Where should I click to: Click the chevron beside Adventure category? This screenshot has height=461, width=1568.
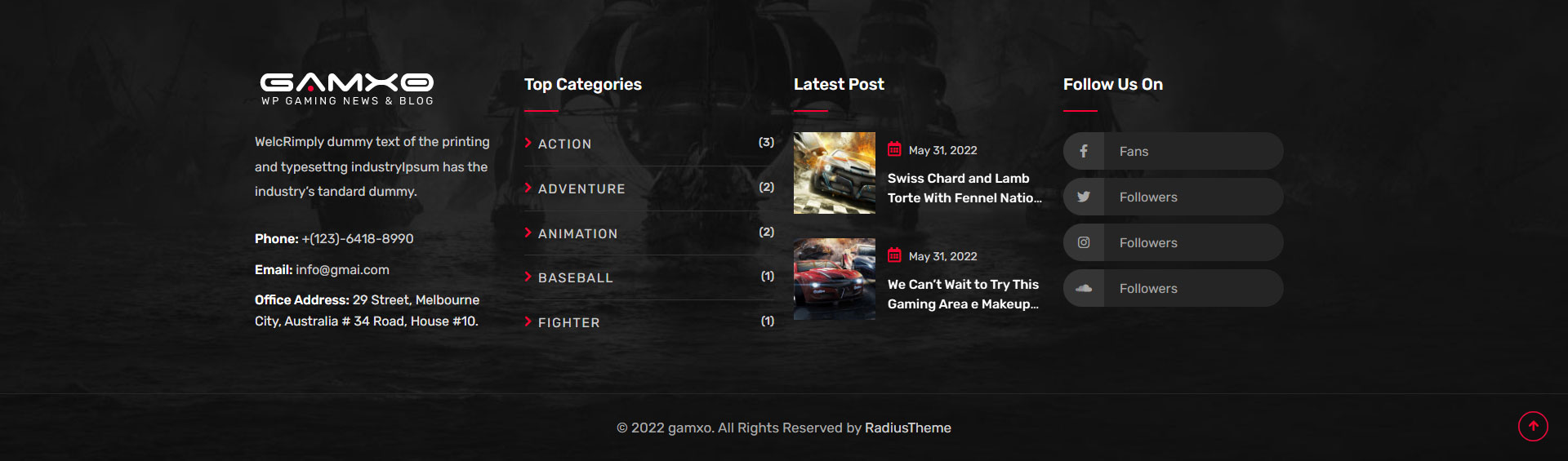(528, 188)
